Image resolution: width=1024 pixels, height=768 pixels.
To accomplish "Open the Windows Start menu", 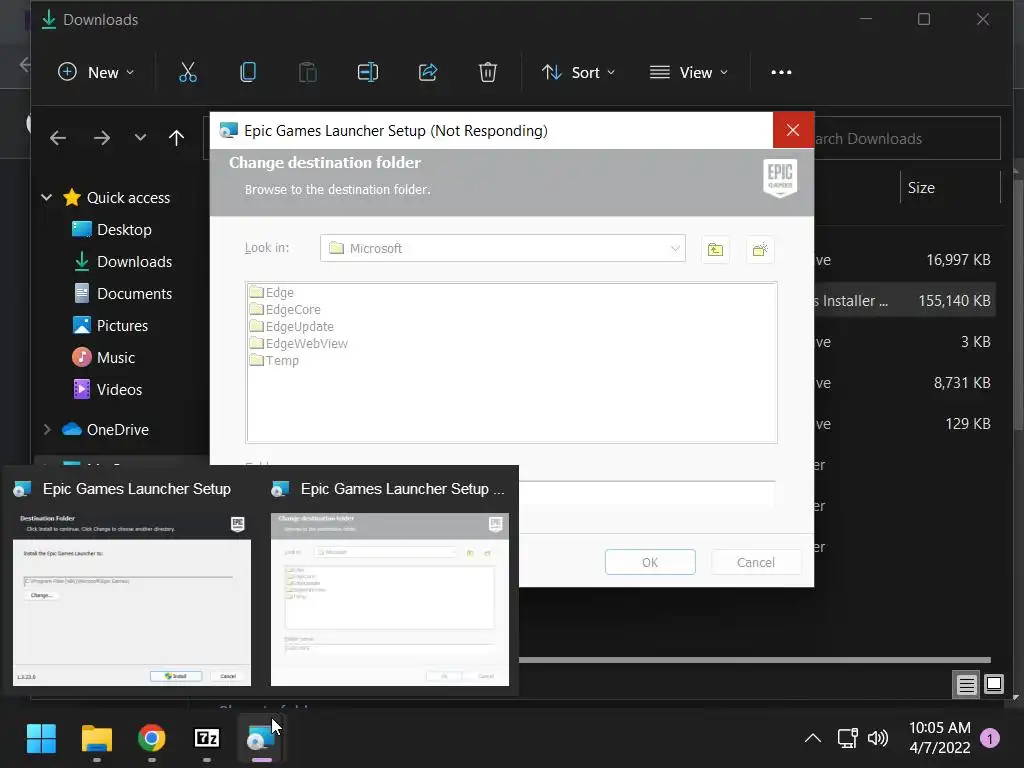I will pos(41,739).
